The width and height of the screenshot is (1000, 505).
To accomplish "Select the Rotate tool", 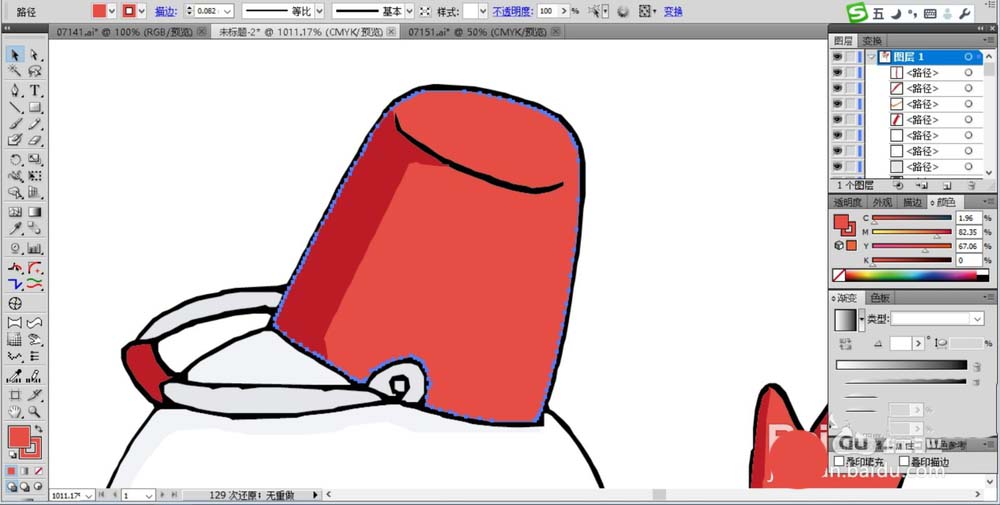I will pos(15,159).
